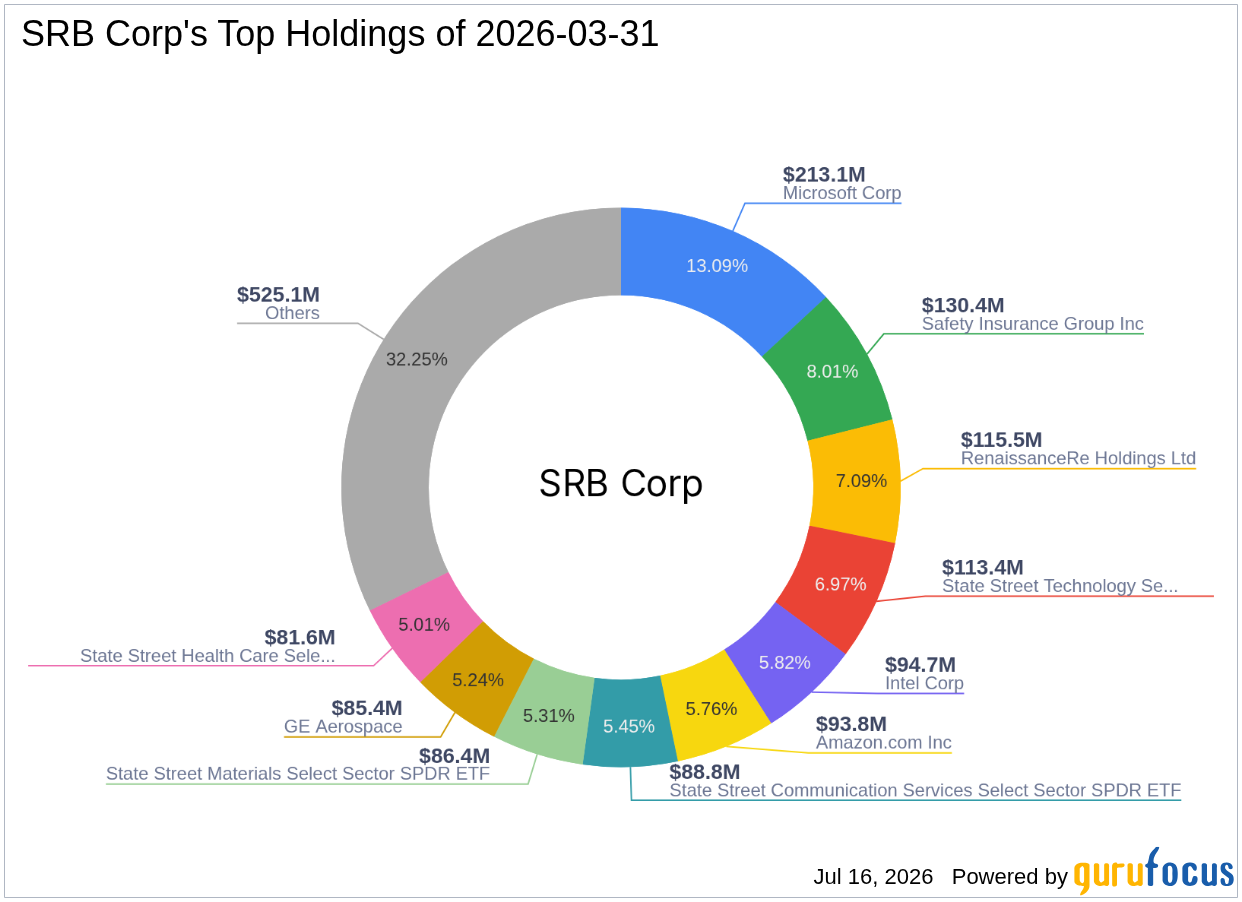
Task: Select the Others label
Action: (x=292, y=313)
